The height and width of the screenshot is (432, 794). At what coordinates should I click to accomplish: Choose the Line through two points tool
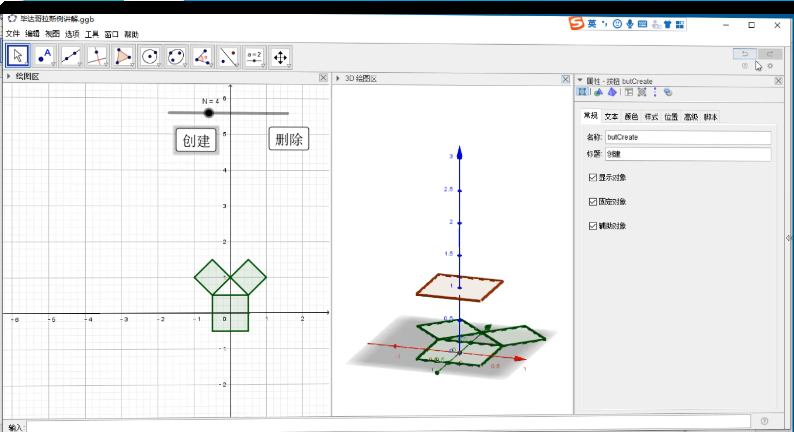point(70,56)
